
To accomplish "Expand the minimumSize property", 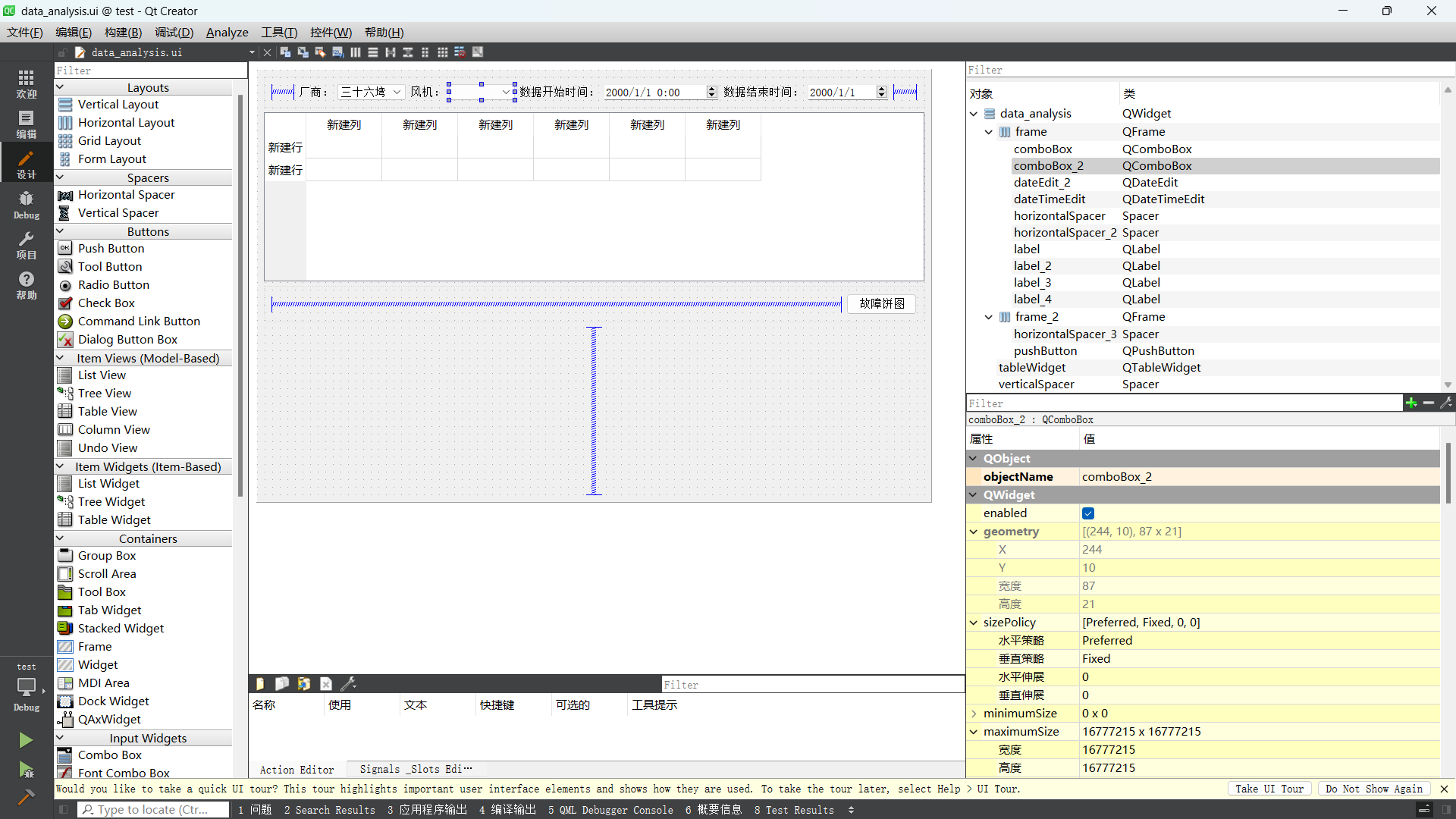I will coord(974,714).
